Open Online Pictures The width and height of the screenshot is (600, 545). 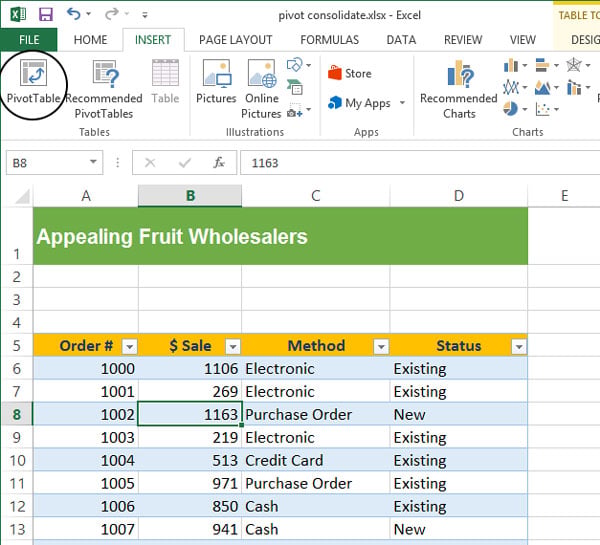click(262, 88)
